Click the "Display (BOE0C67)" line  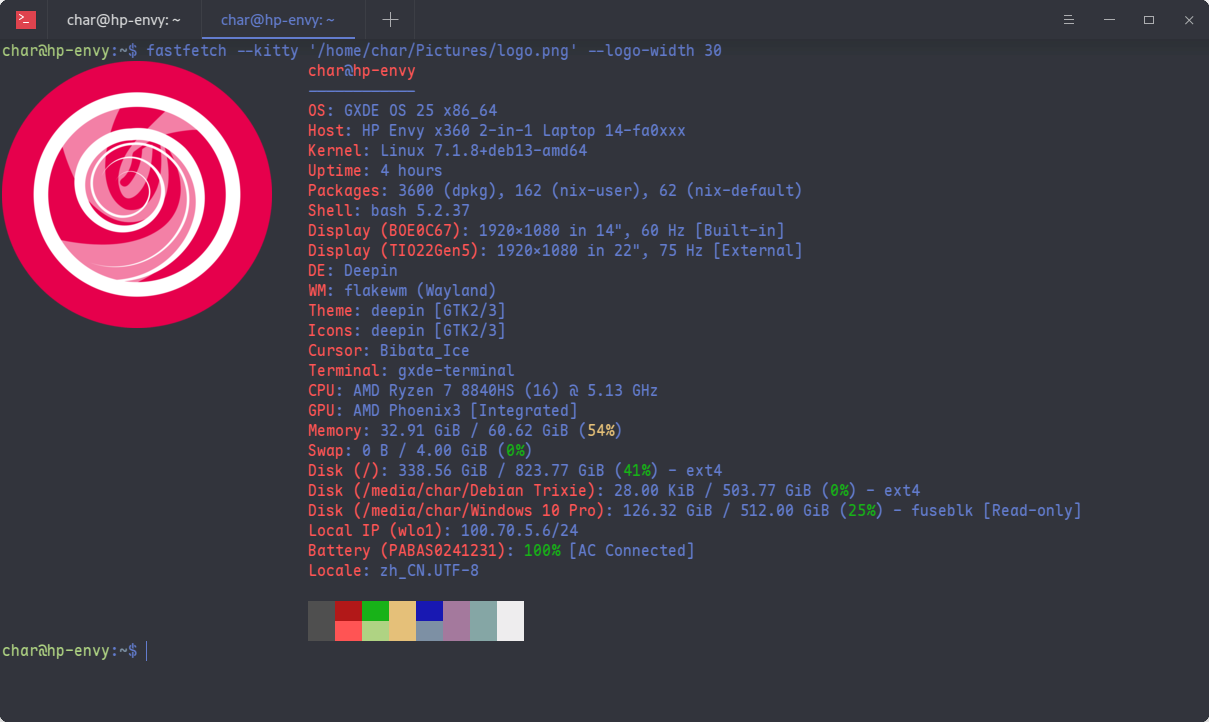coord(546,231)
